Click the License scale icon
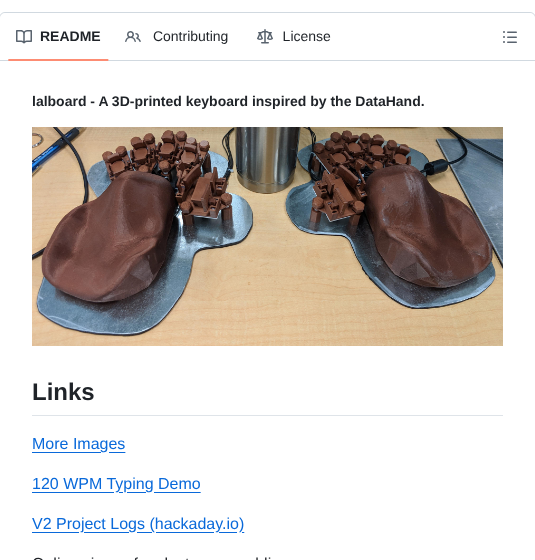 265,36
